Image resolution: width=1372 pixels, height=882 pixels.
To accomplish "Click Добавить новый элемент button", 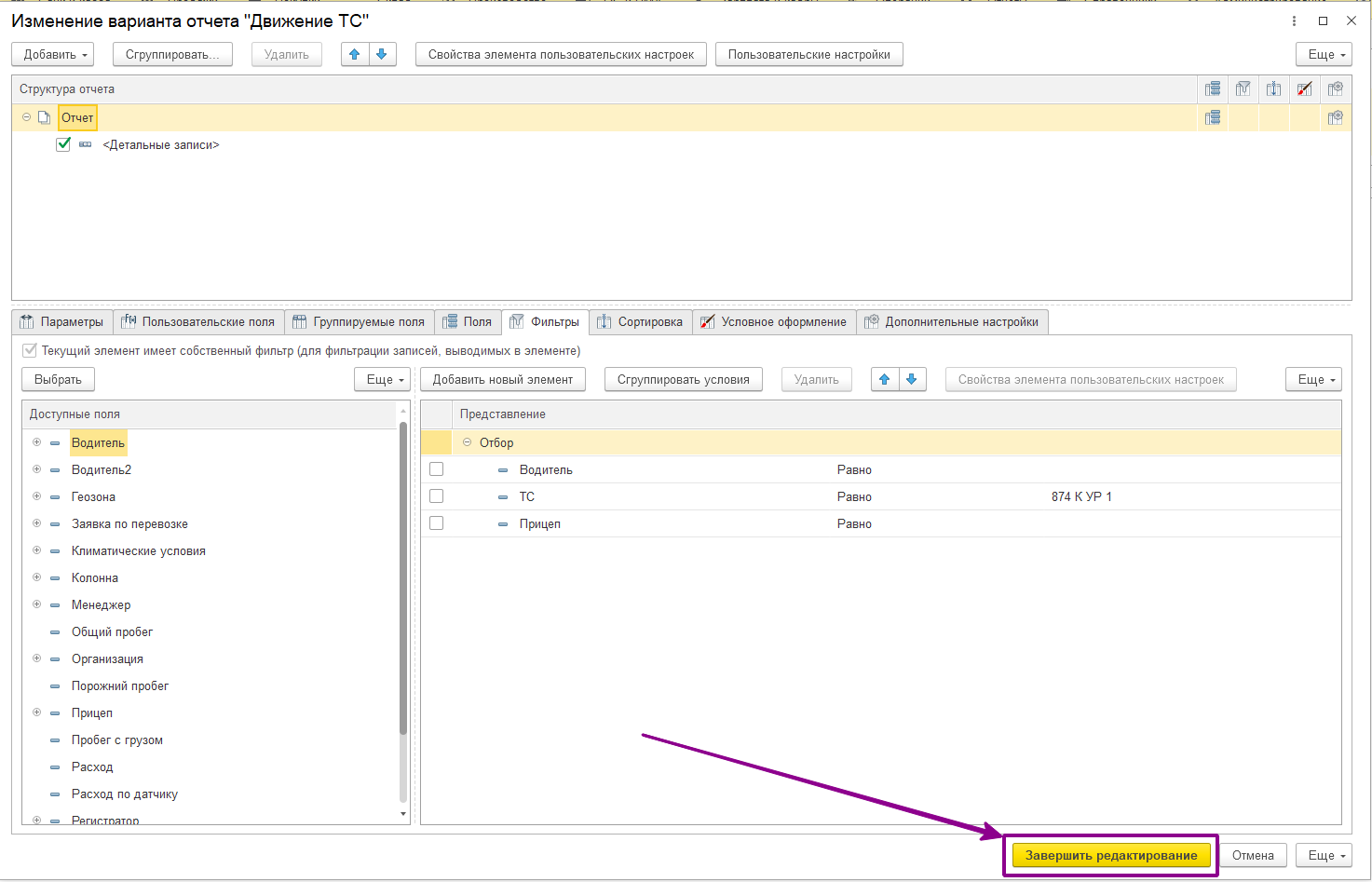I will click(503, 379).
